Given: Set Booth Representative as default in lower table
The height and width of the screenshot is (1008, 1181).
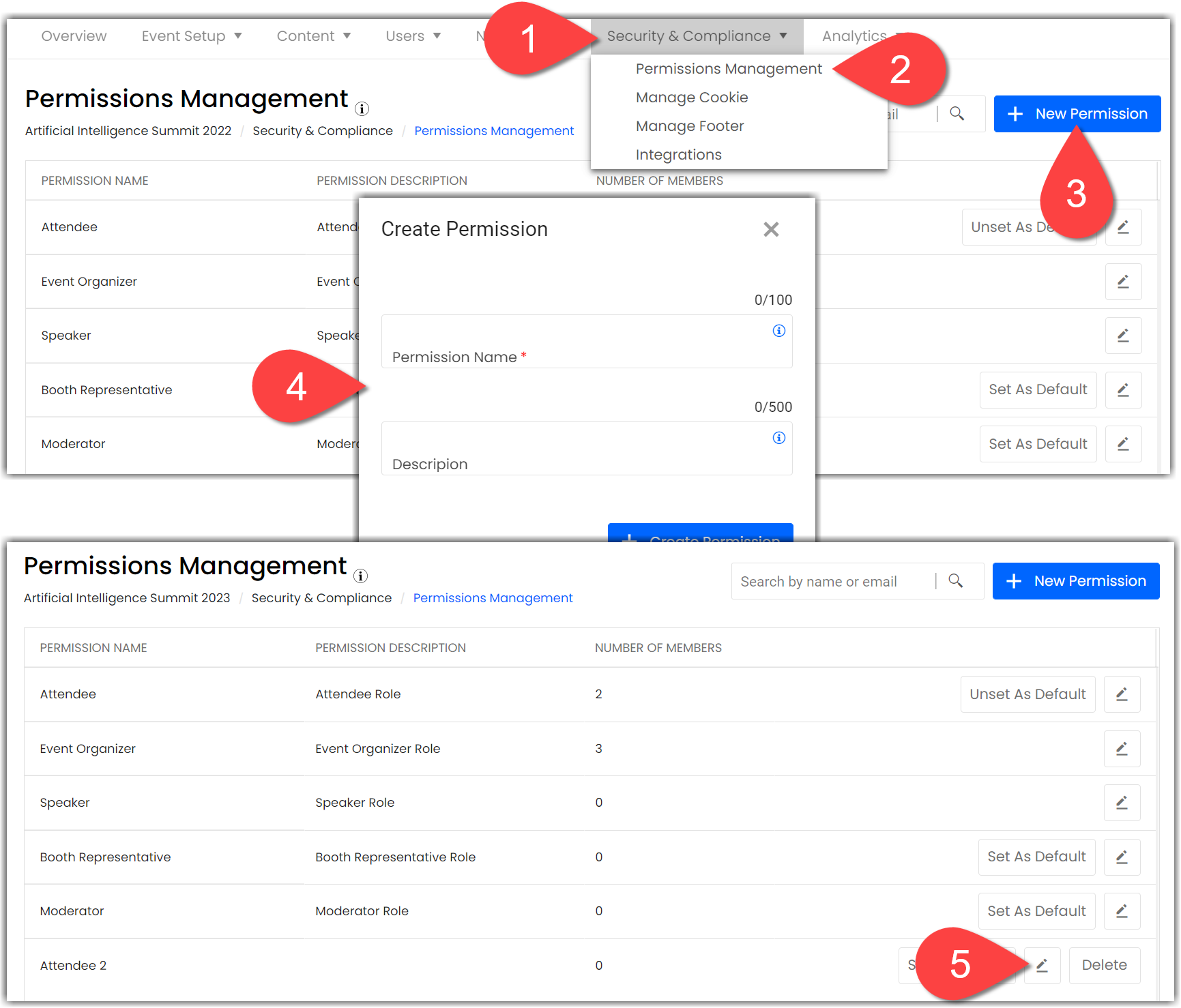Looking at the screenshot, I should tap(1036, 857).
